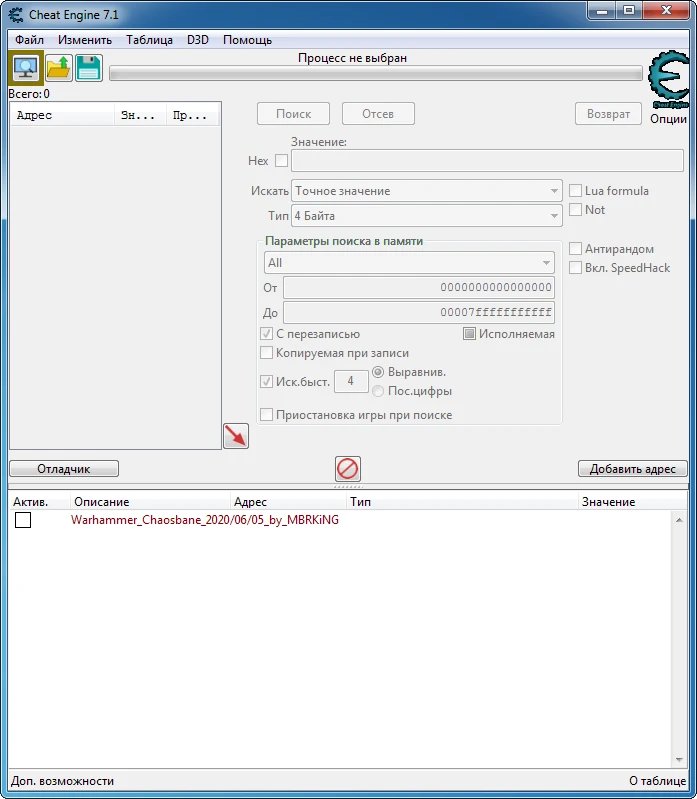Open the Искать scan type dropdown
This screenshot has width=697, height=799.
427,191
